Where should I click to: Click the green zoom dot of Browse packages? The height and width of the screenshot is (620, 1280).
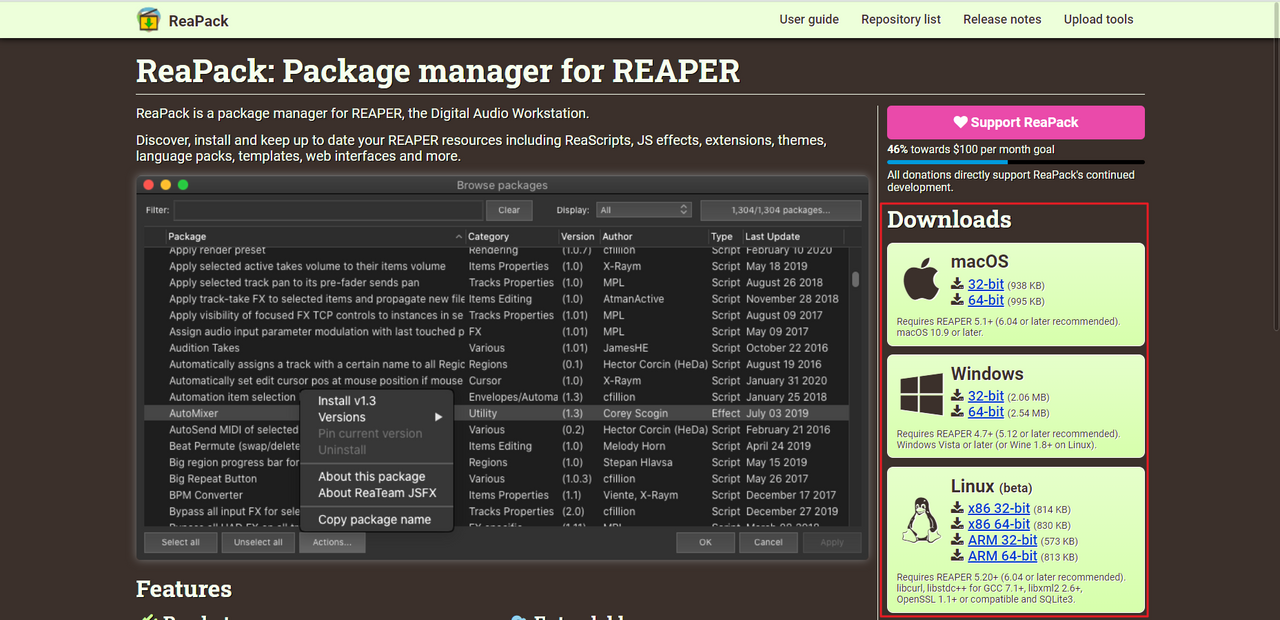[183, 185]
